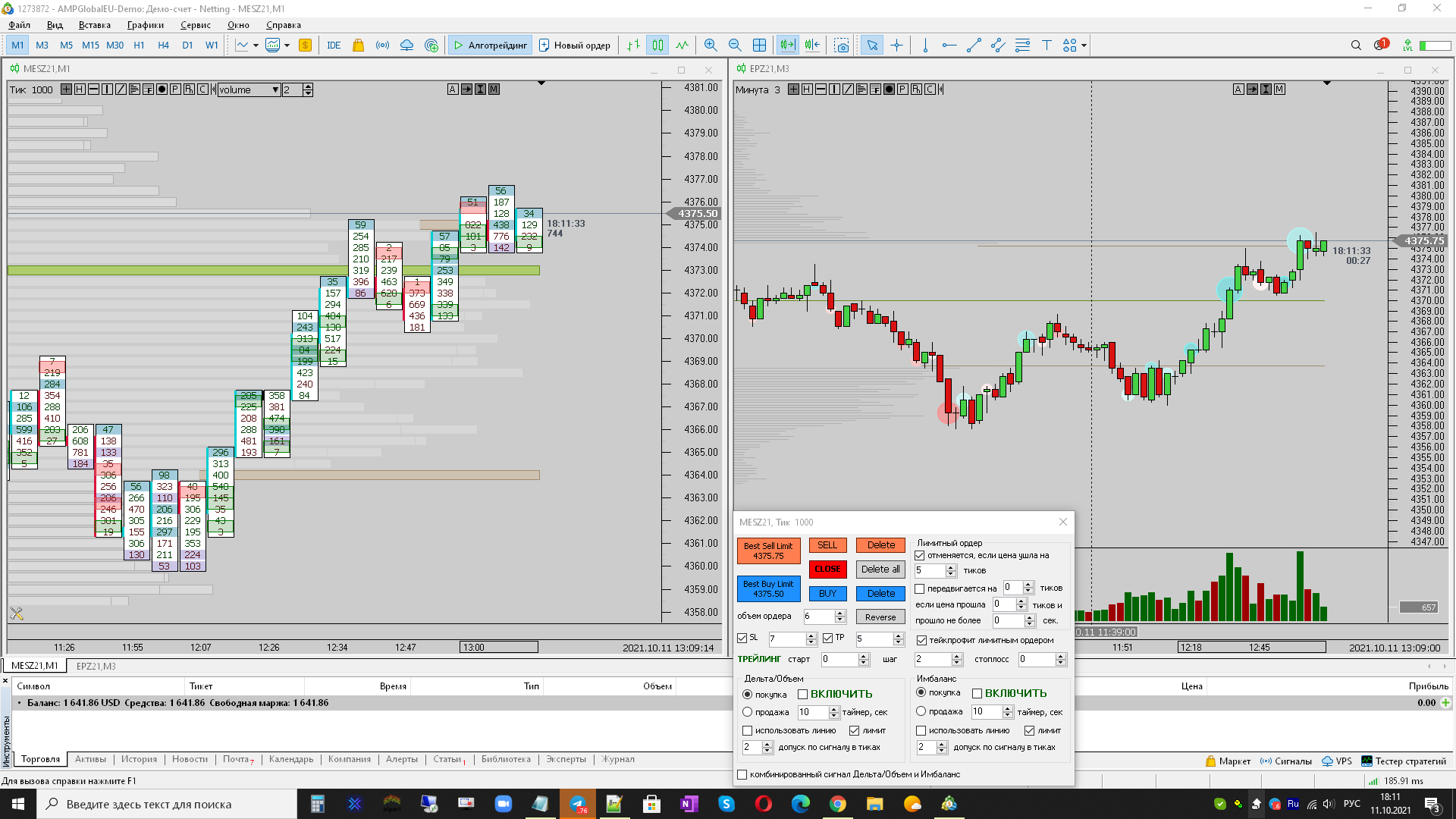
Task: Click the candlestick chart type icon
Action: [657, 45]
